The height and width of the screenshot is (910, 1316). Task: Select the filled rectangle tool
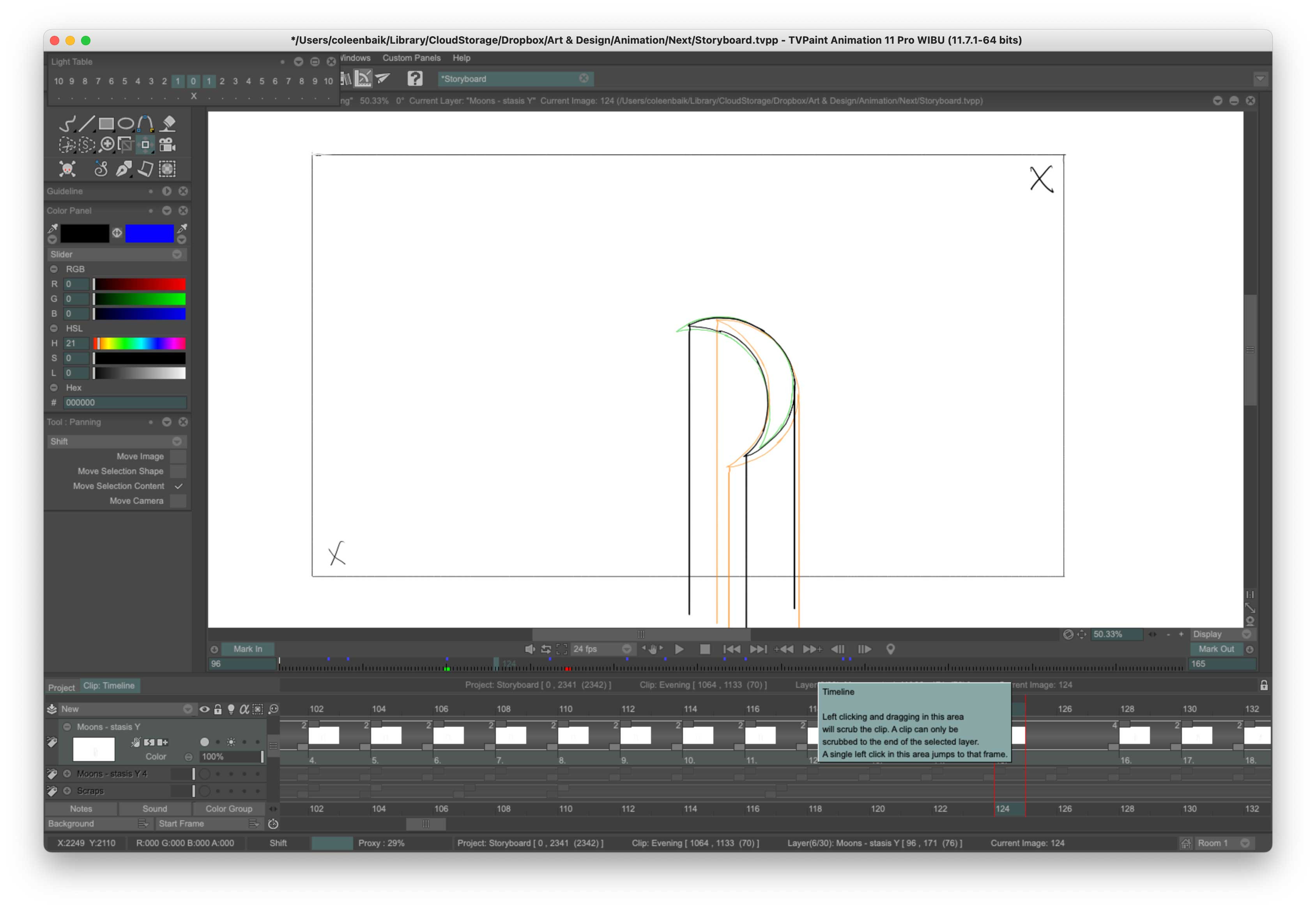click(106, 123)
